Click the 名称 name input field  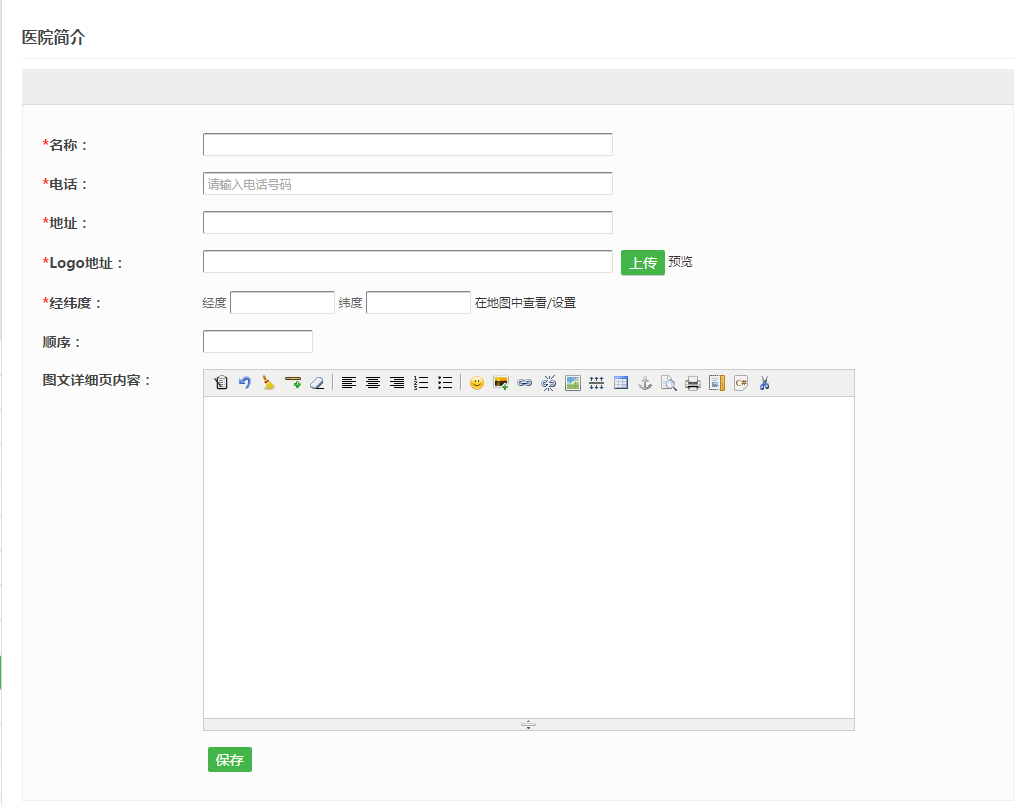tap(407, 145)
